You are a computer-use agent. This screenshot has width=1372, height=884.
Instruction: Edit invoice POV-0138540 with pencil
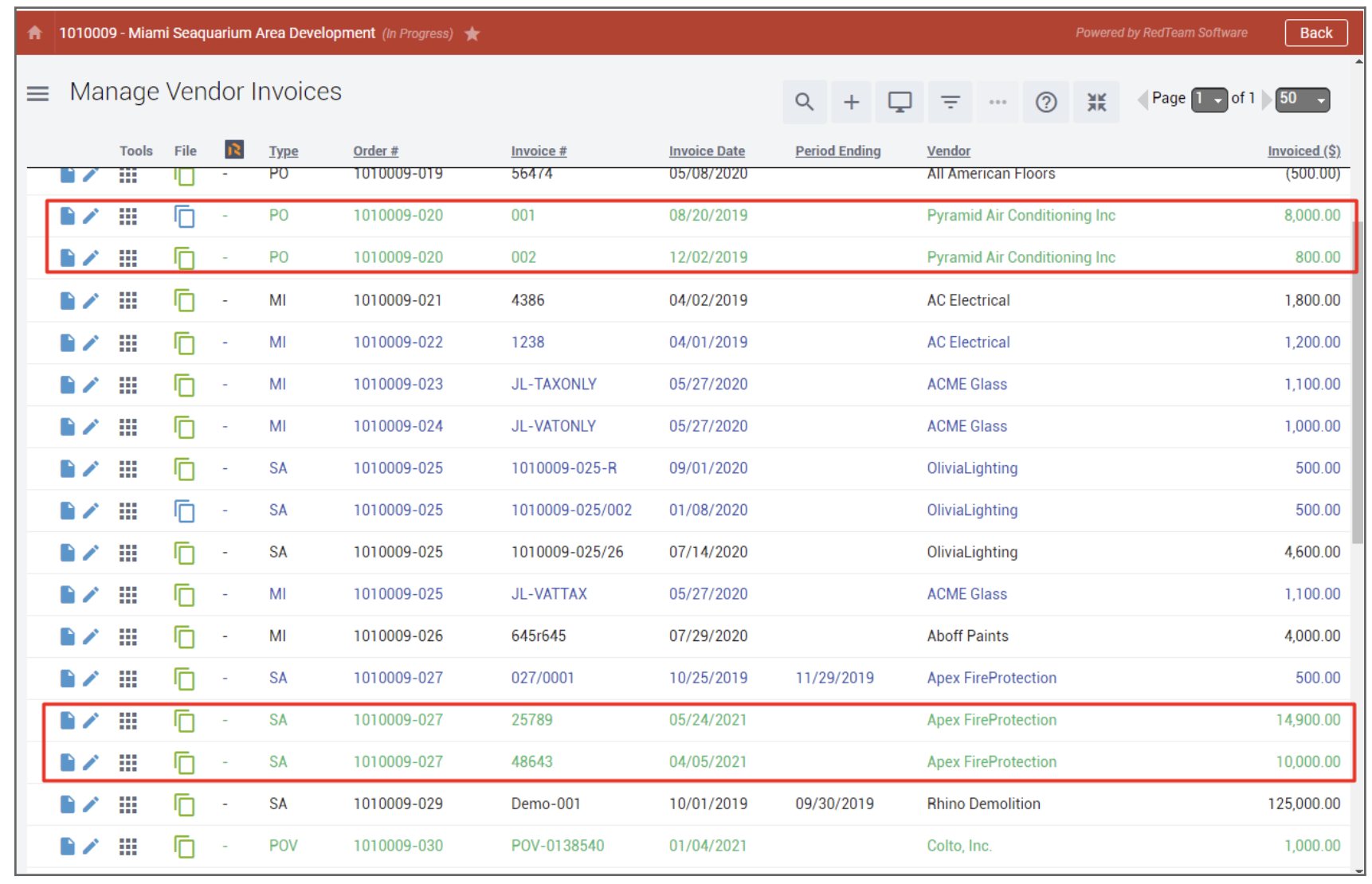pos(91,847)
